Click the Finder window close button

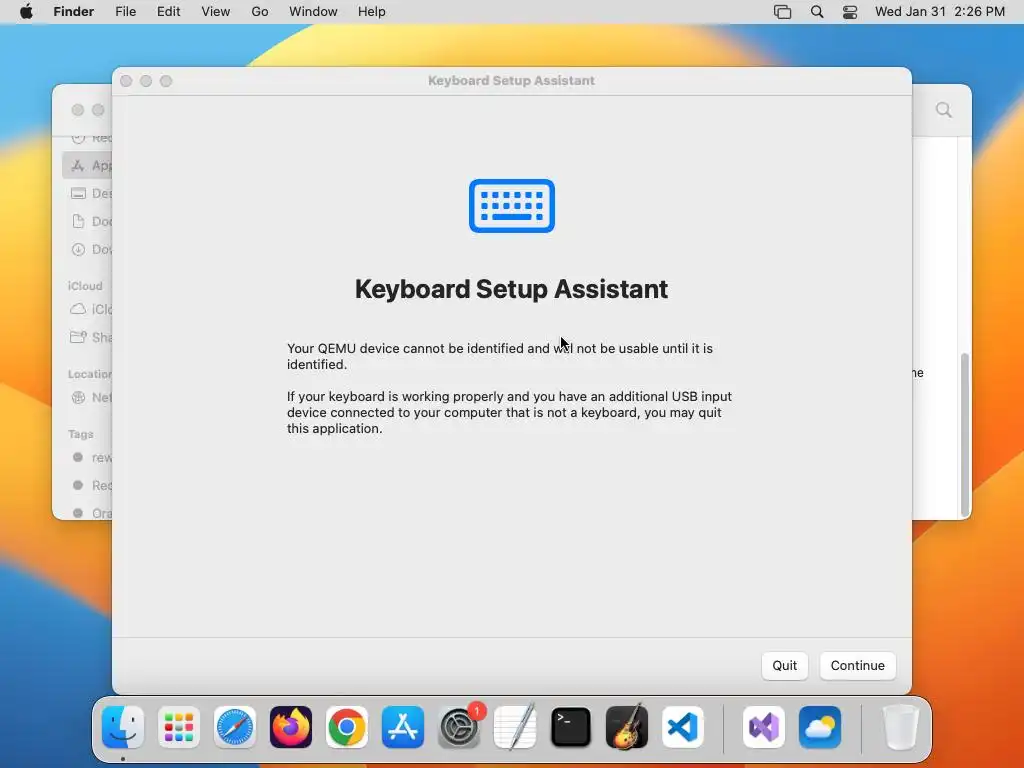click(78, 110)
